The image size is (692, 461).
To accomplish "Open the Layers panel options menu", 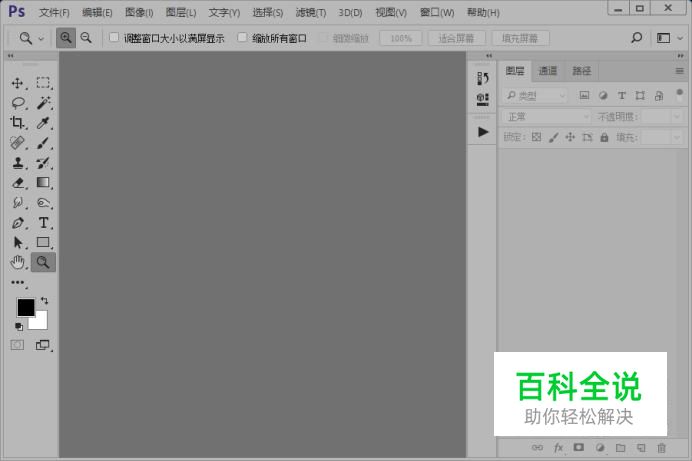I will point(680,71).
